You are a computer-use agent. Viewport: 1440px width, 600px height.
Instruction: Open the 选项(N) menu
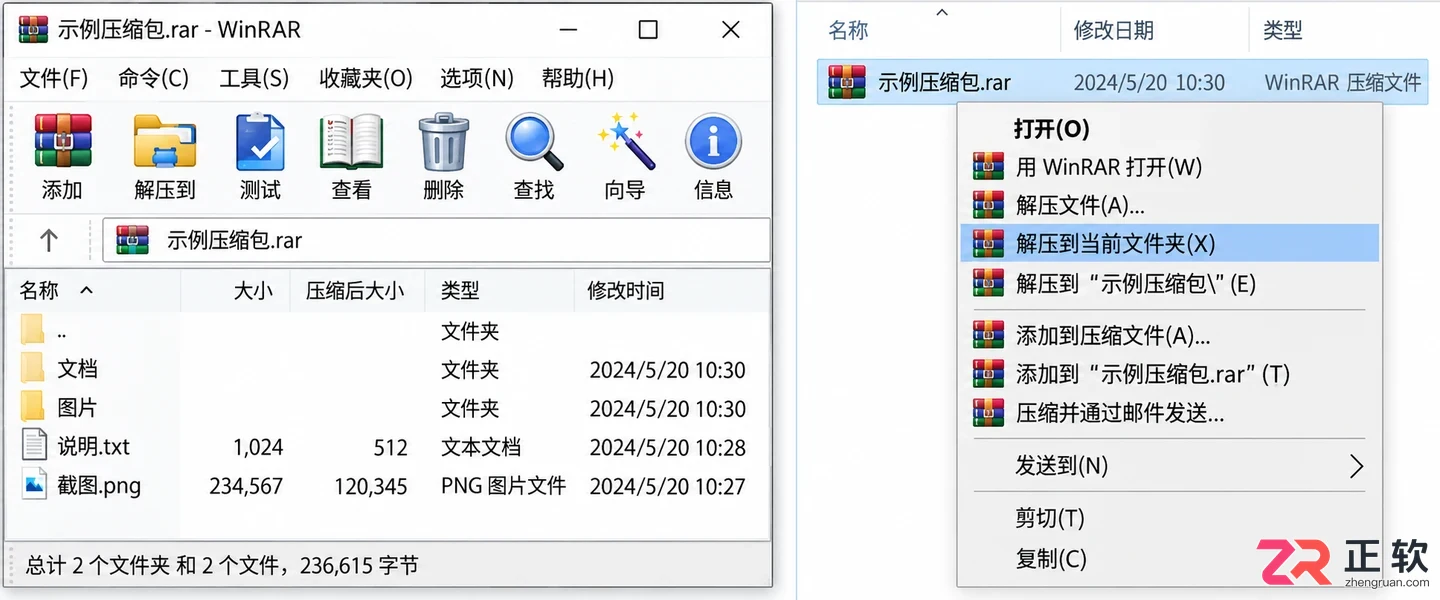[x=477, y=78]
